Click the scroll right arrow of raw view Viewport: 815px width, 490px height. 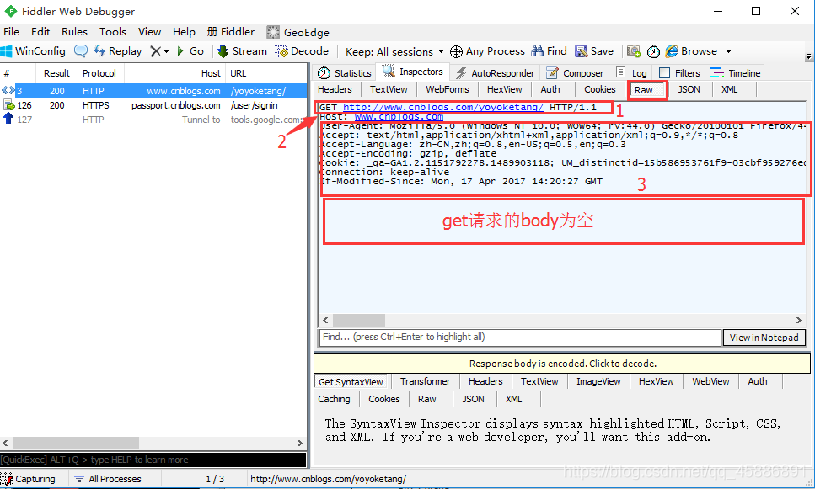[798, 320]
